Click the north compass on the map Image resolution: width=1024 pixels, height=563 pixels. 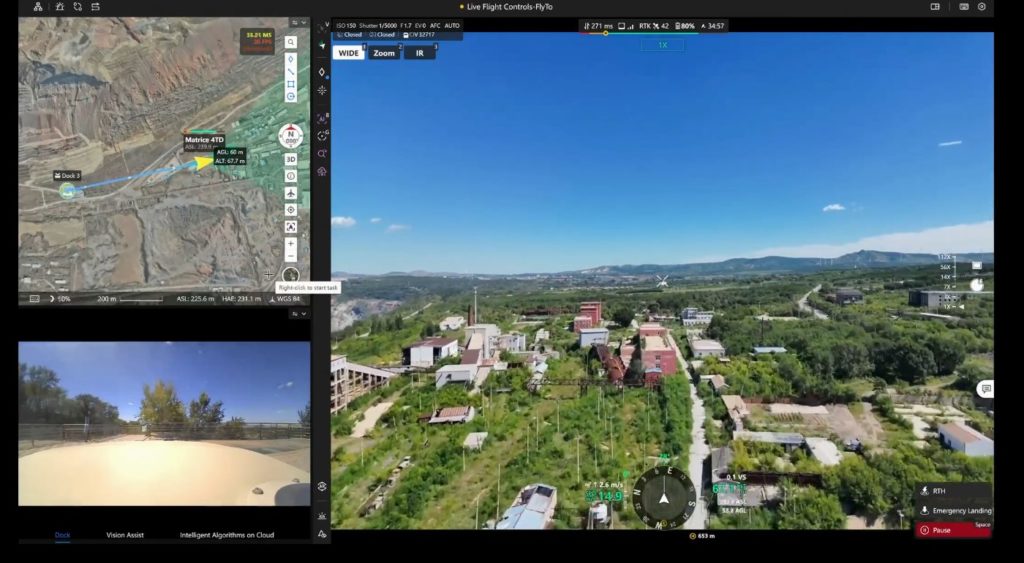pos(291,136)
